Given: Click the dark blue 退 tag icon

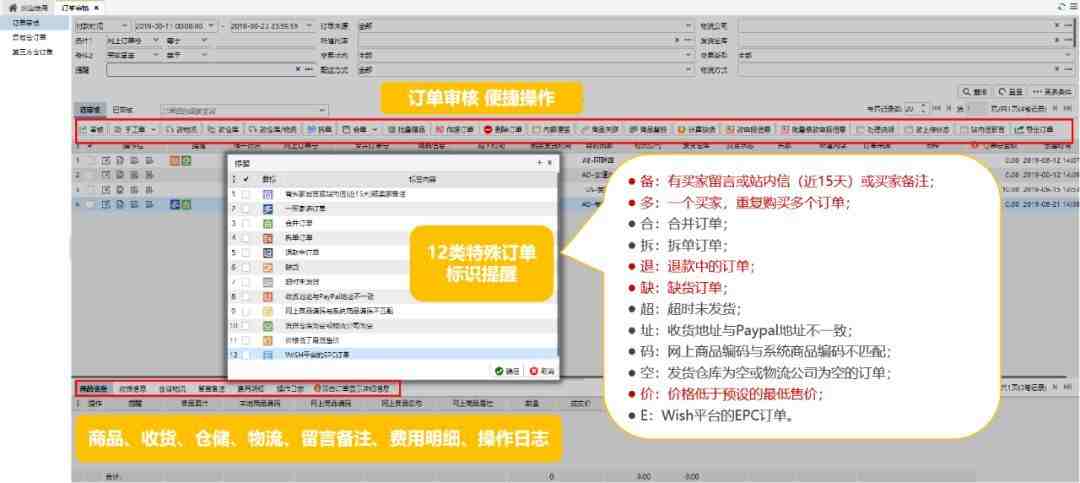Looking at the screenshot, I should (x=268, y=252).
